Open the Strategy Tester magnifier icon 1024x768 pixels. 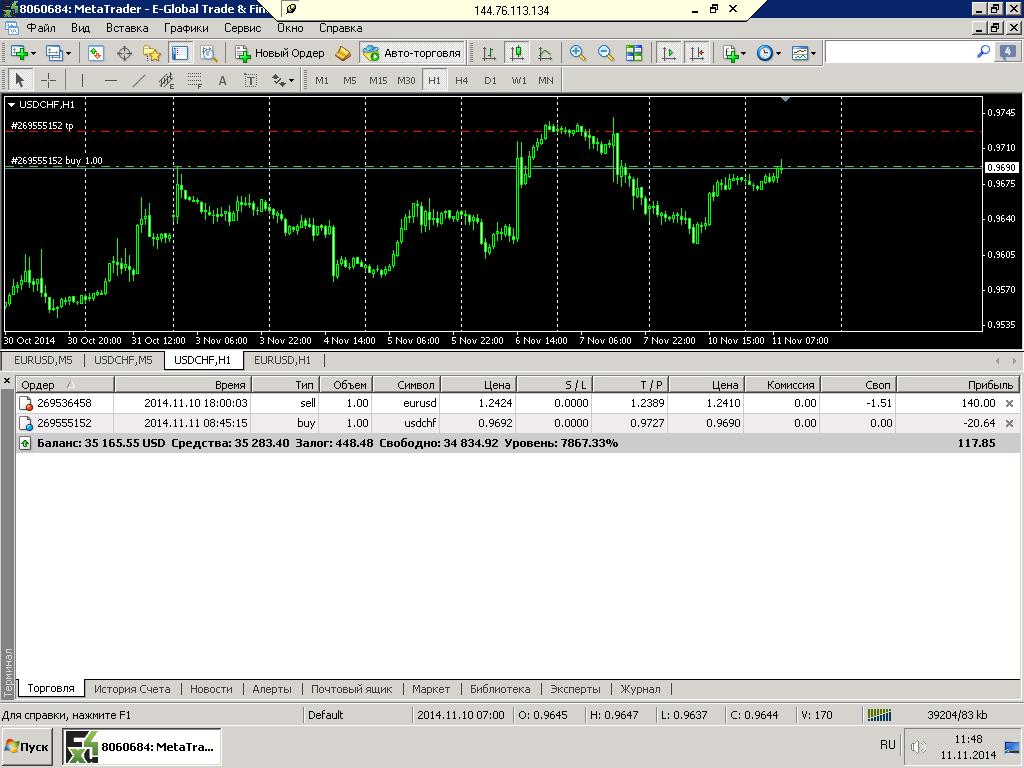[x=208, y=53]
